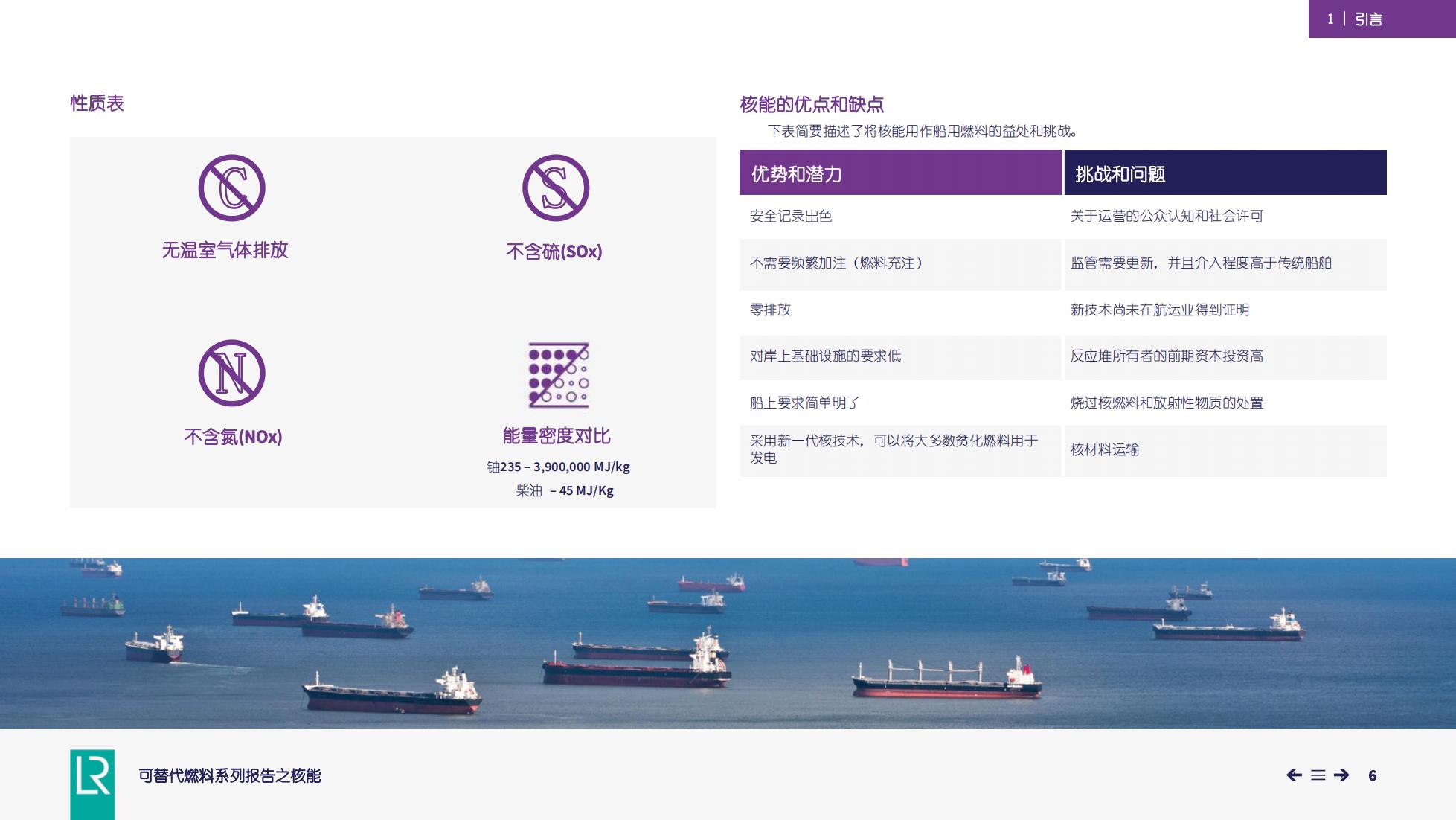The width and height of the screenshot is (1456, 820).
Task: Go to previous page with left arrow
Action: pyautogui.click(x=1294, y=775)
